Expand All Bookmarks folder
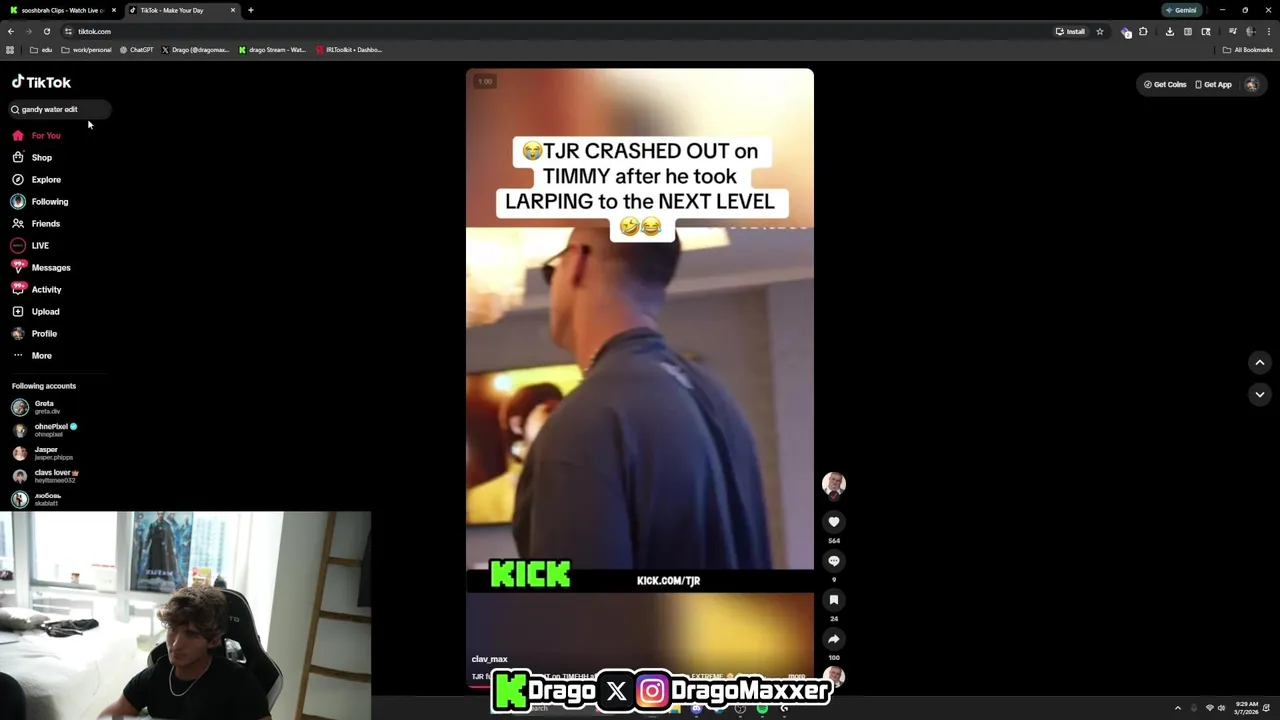 [1247, 49]
